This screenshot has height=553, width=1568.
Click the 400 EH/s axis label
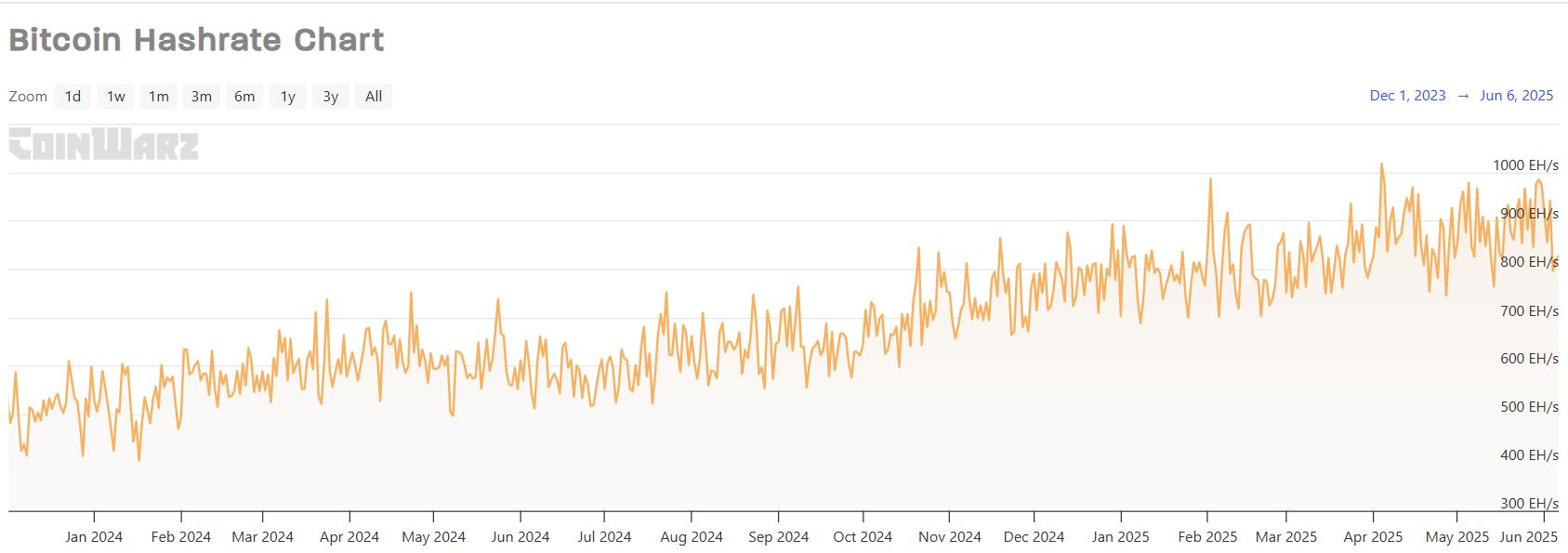point(1529,455)
